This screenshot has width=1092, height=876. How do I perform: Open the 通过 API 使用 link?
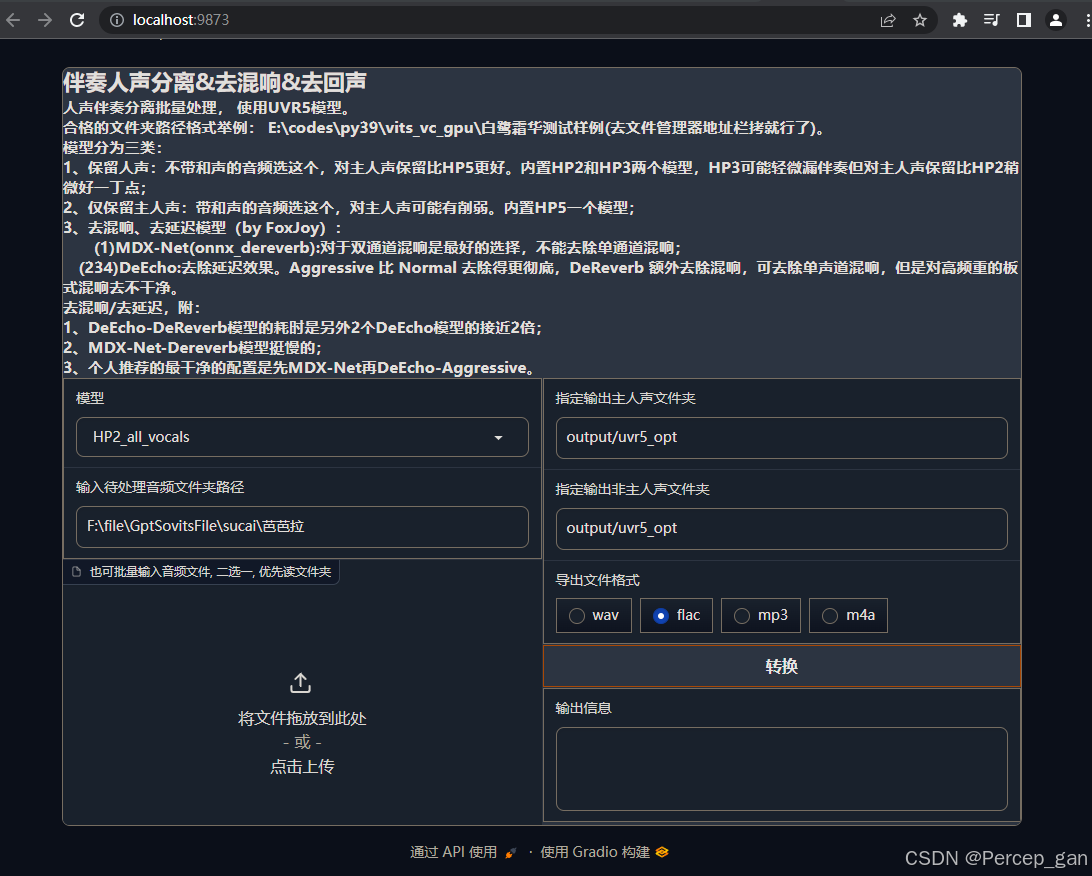tap(463, 852)
